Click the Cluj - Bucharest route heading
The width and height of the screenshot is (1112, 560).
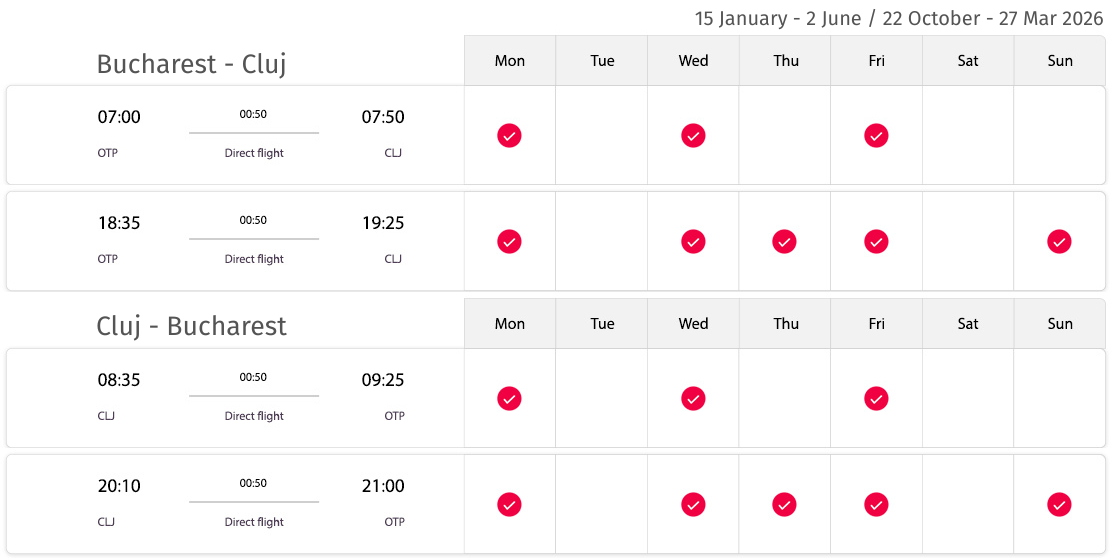pyautogui.click(x=191, y=326)
